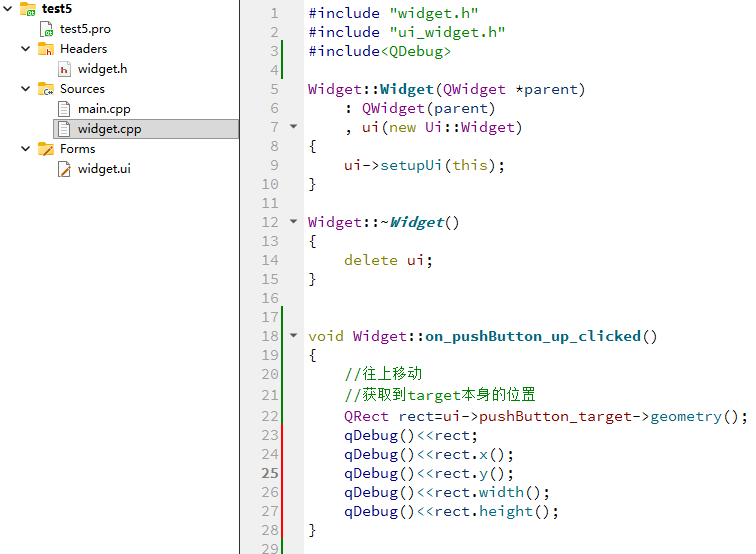Fold the Widget constructor code at line 7

[293, 127]
